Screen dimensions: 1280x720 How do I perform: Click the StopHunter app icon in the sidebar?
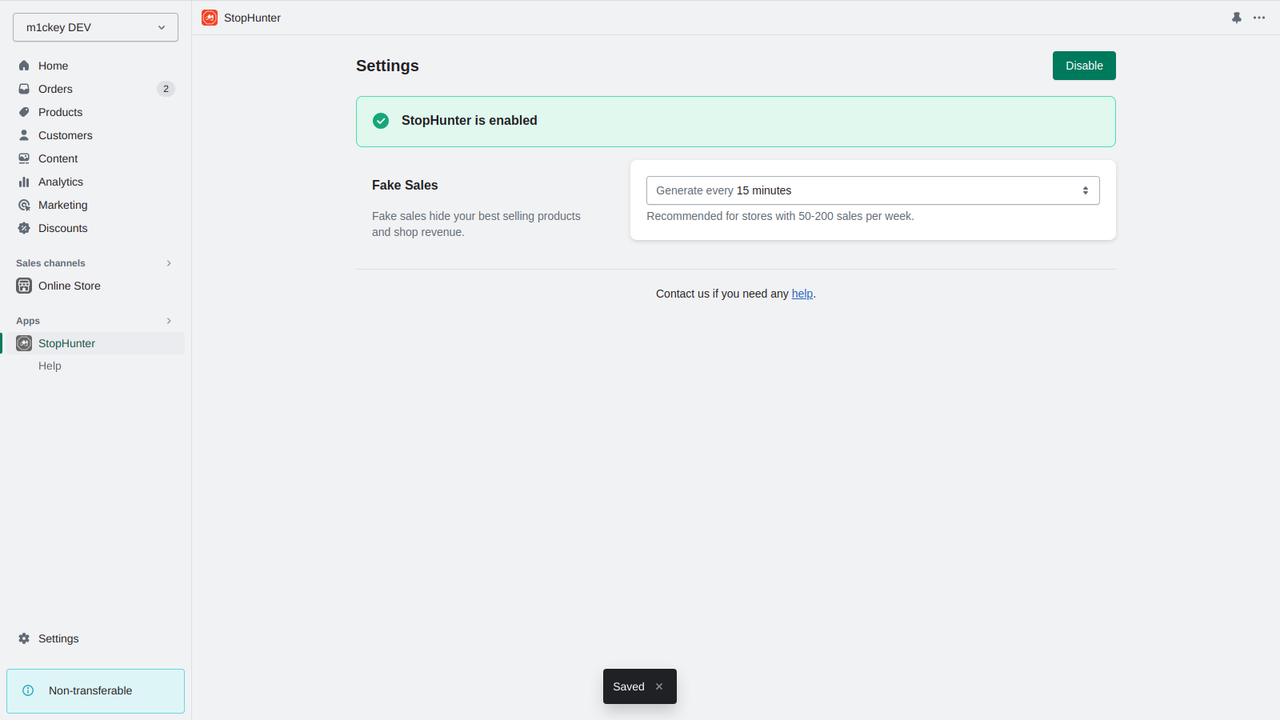24,343
